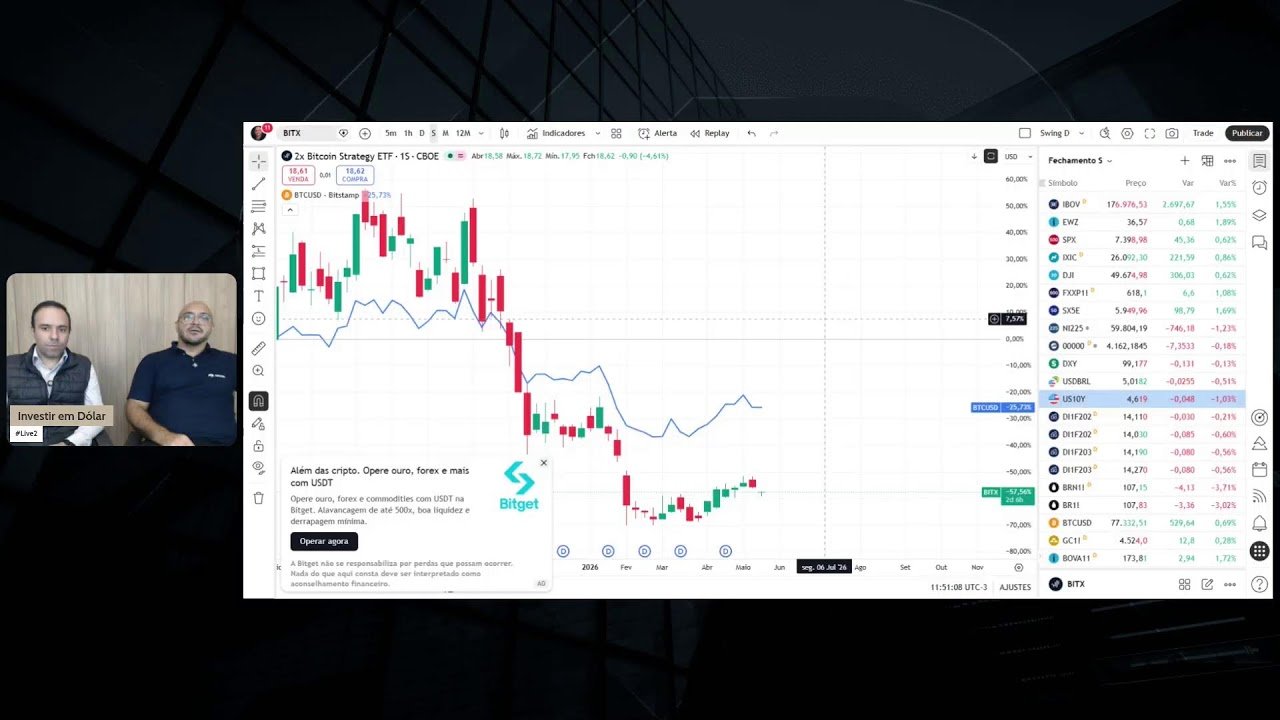Click the go to date target icon
The height and width of the screenshot is (720, 1280).
[x=1019, y=567]
